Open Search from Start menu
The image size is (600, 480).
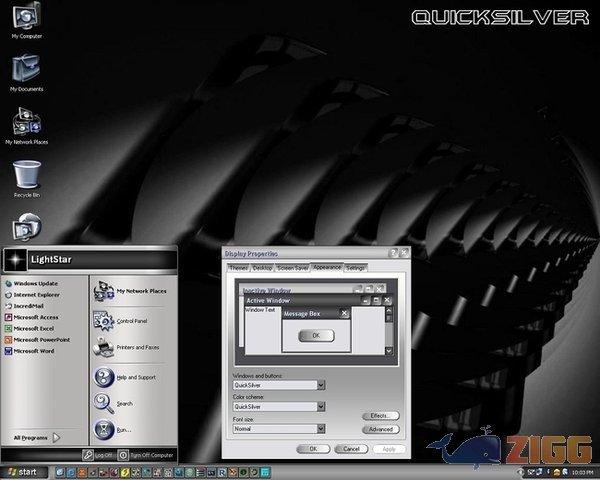[x=113, y=404]
